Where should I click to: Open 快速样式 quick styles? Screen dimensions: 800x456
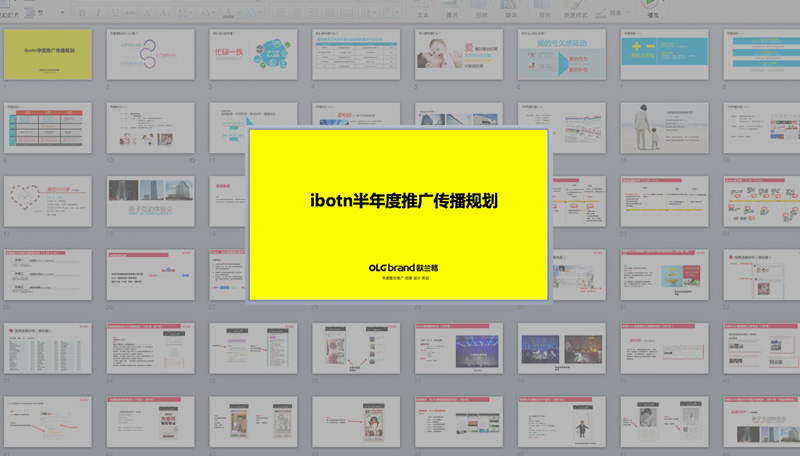coord(576,10)
